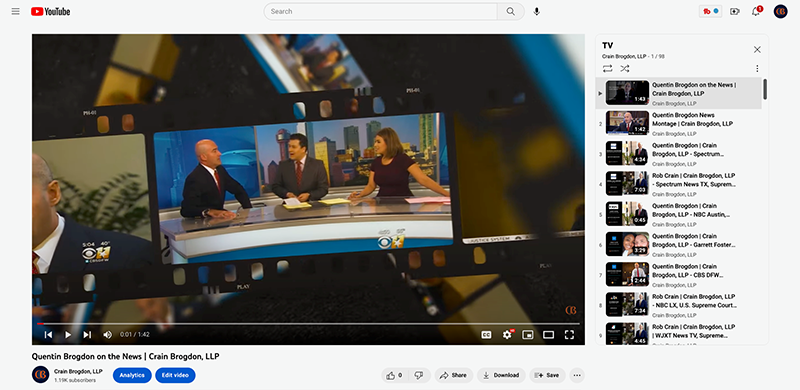Open playlist three-dot options menu
800x390 pixels.
[757, 68]
